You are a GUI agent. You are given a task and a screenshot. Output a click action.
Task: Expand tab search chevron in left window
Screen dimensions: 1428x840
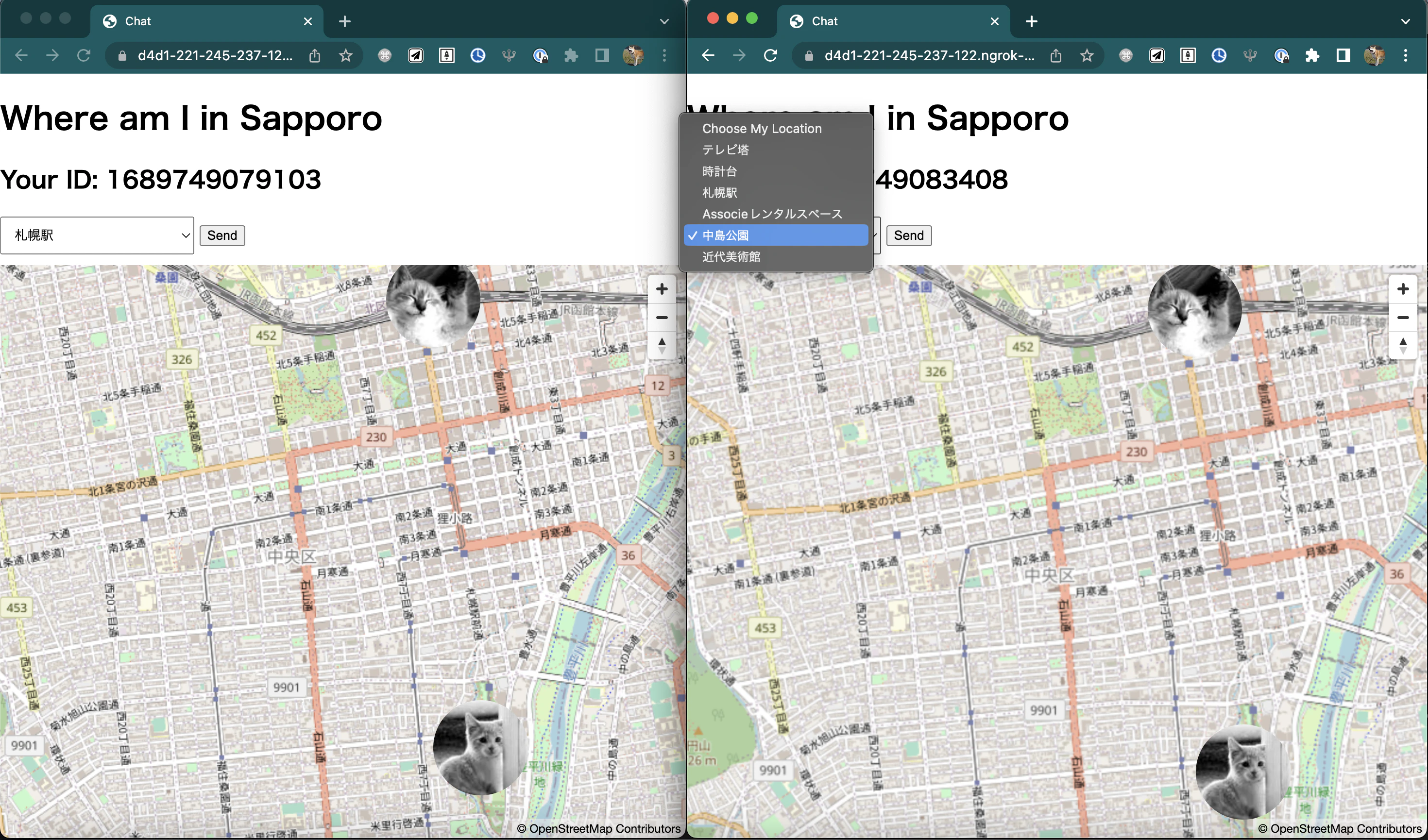664,21
